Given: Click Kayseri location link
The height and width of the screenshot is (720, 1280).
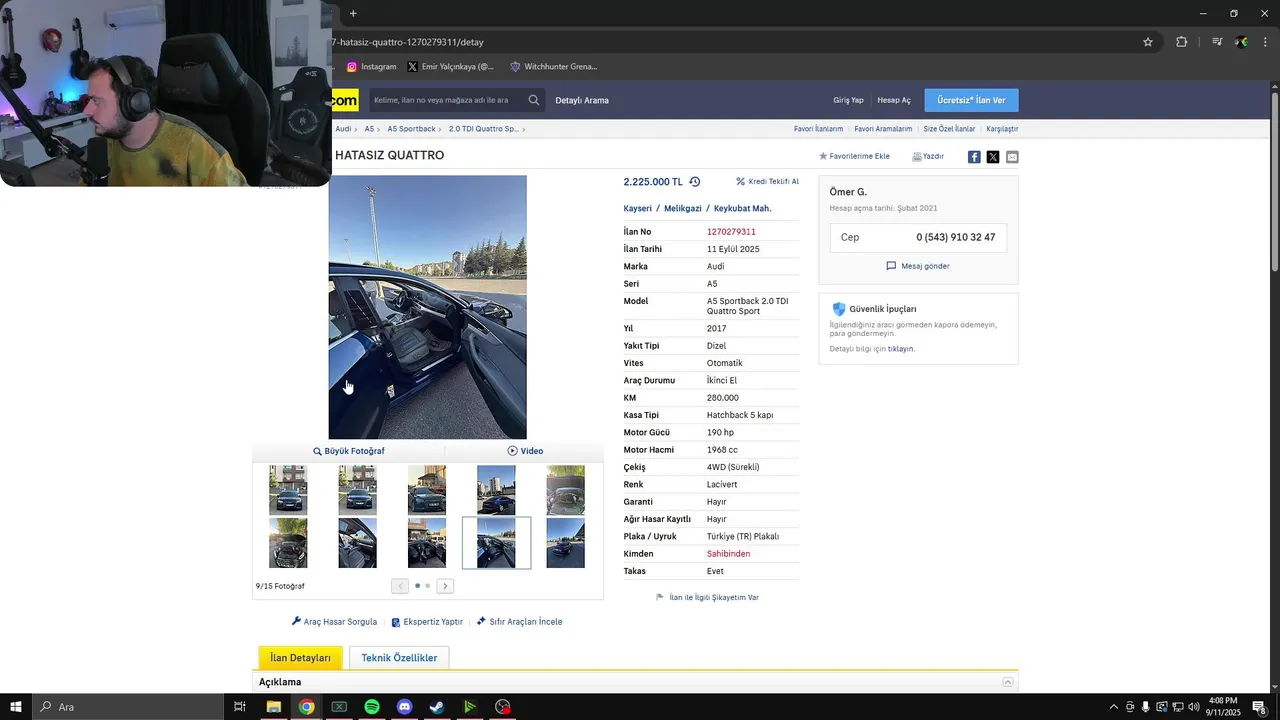Looking at the screenshot, I should click(637, 208).
